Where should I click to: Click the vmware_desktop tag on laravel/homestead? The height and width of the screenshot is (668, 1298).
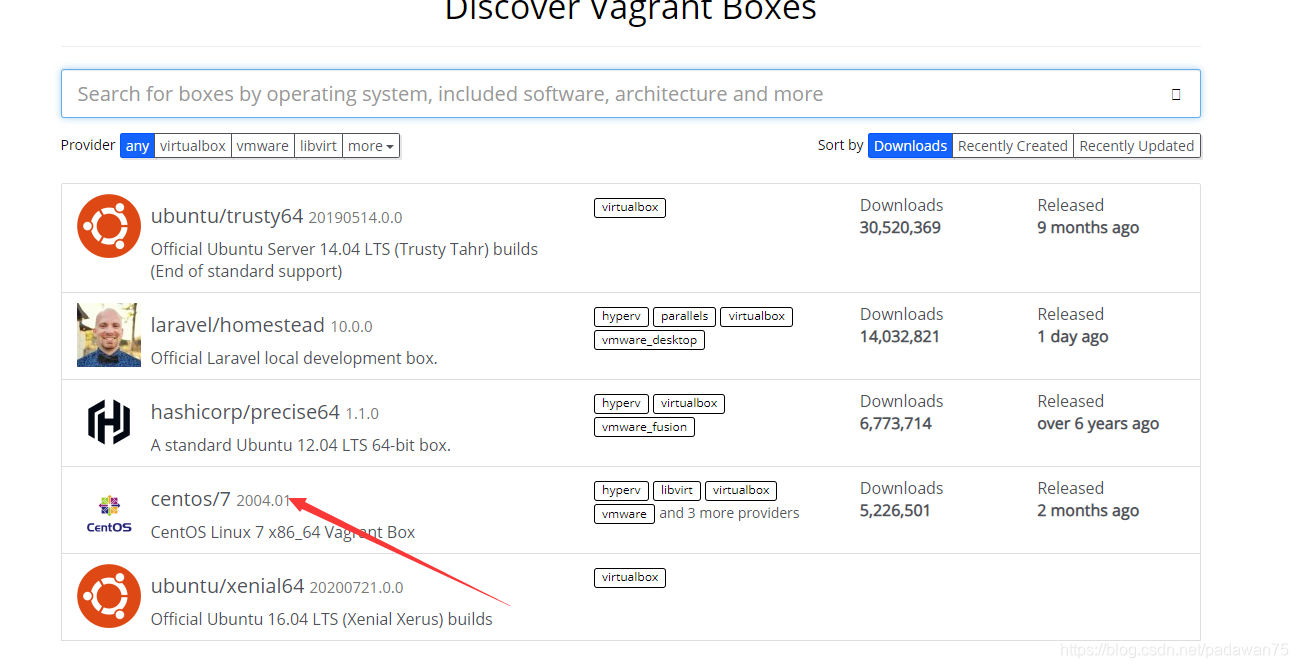pyautogui.click(x=649, y=340)
